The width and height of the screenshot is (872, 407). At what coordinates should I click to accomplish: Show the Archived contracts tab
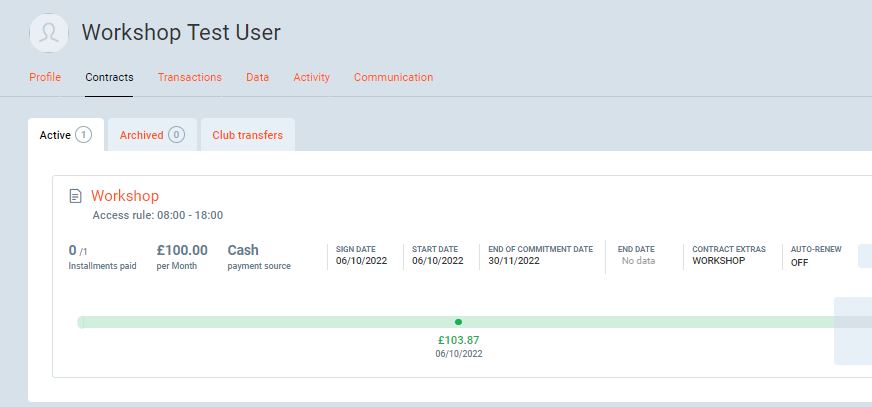click(141, 135)
